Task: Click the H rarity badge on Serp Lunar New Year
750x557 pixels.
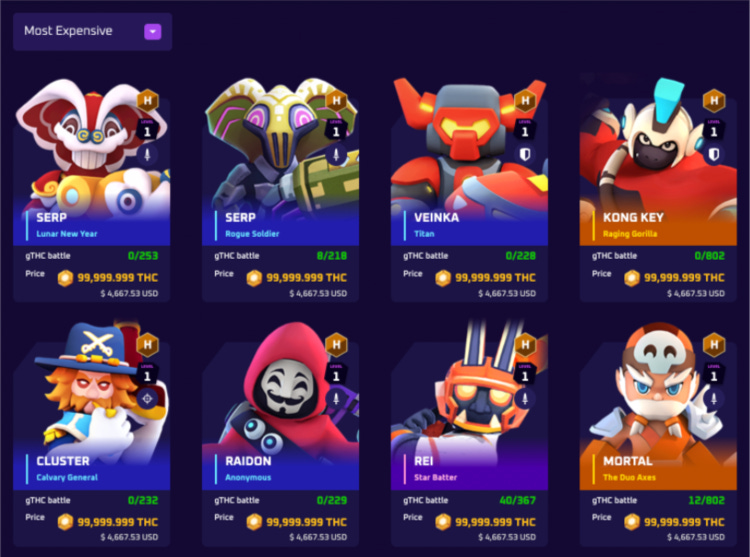Action: (x=147, y=100)
